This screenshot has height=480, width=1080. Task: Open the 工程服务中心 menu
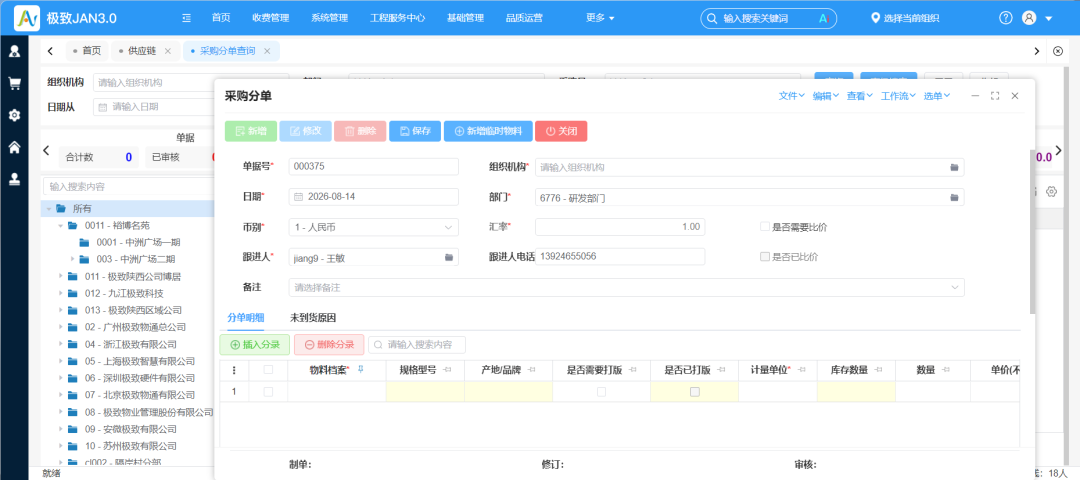click(x=397, y=19)
